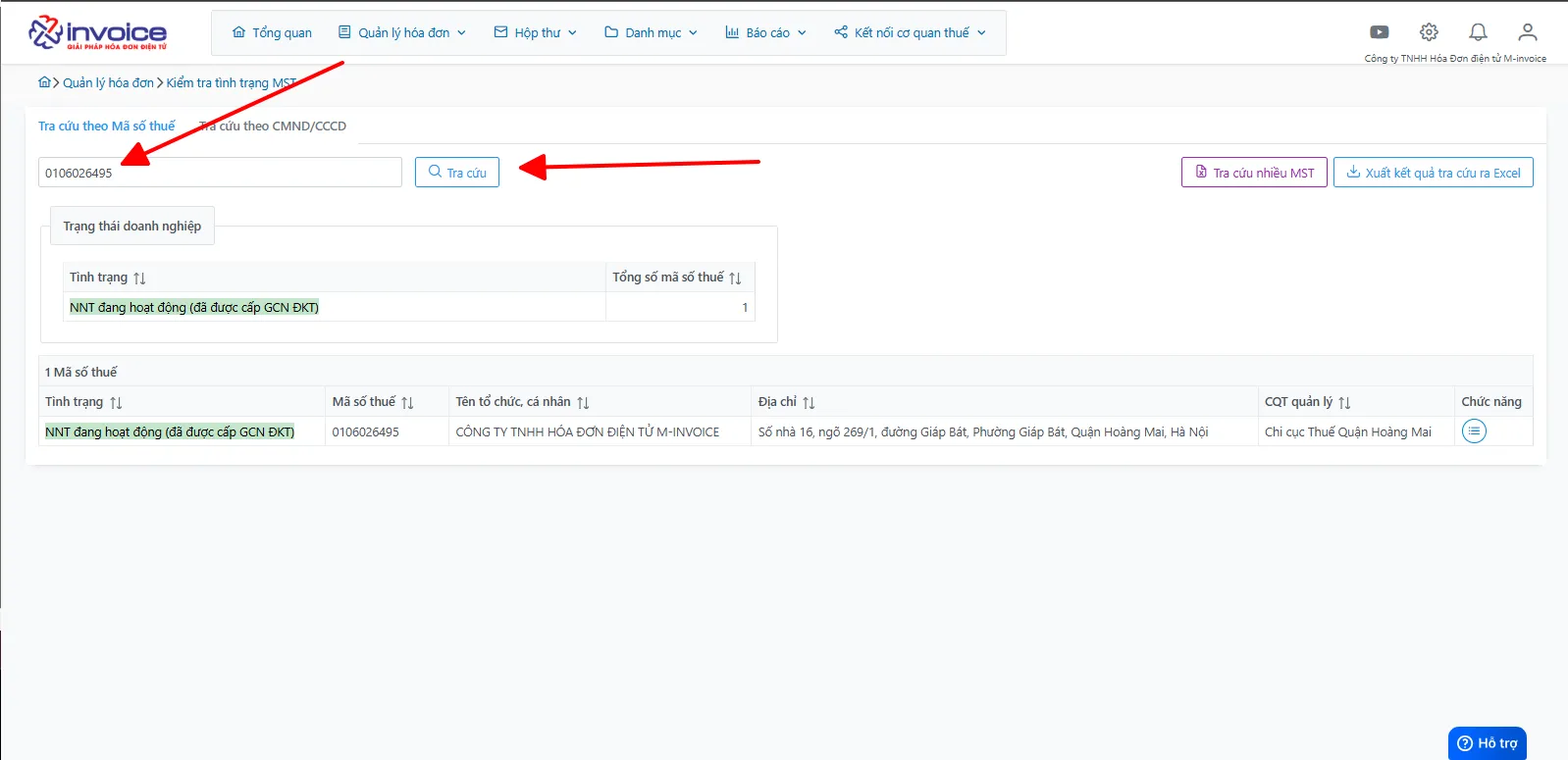Follow the Kiểm tra tình trạng MST breadcrumb
This screenshot has height=760, width=1568.
click(x=232, y=82)
